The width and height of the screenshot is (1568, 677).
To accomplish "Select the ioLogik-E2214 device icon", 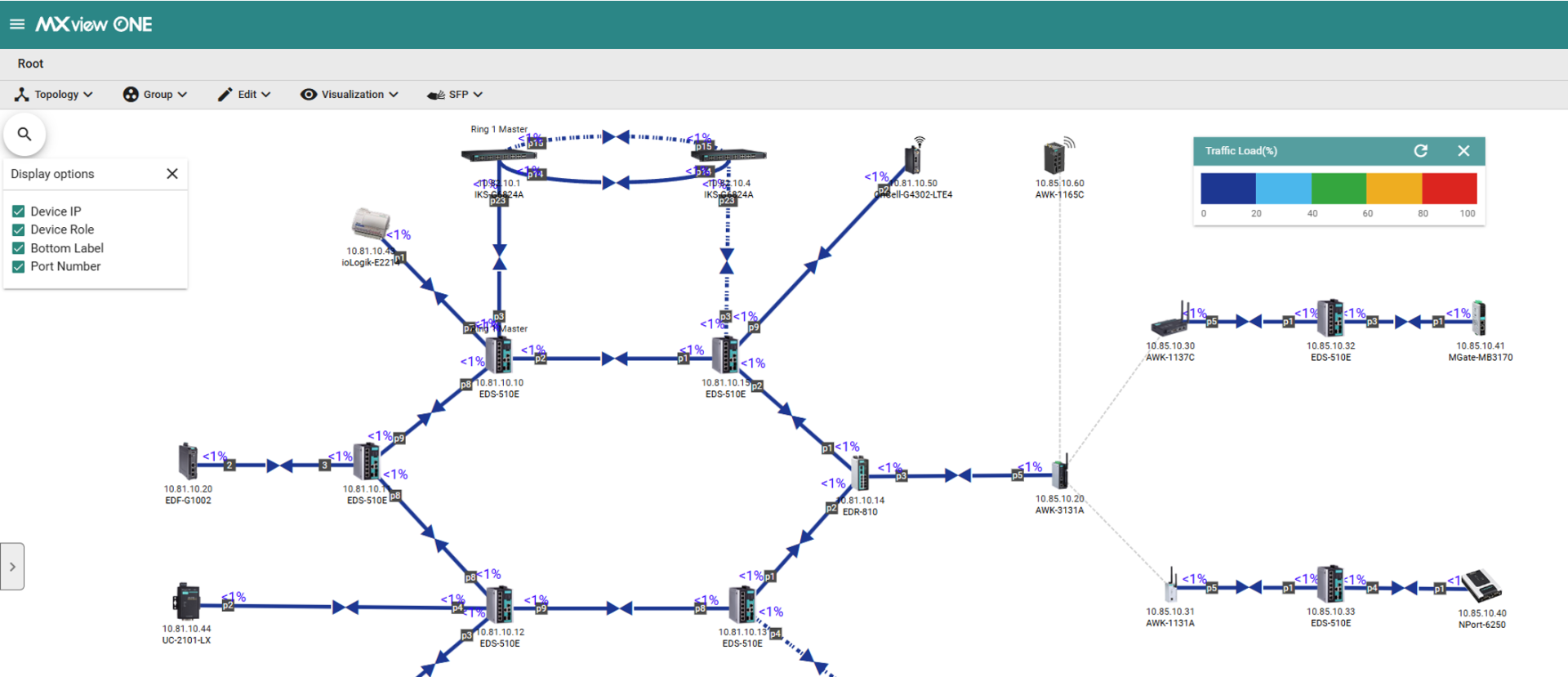I will click(x=372, y=224).
